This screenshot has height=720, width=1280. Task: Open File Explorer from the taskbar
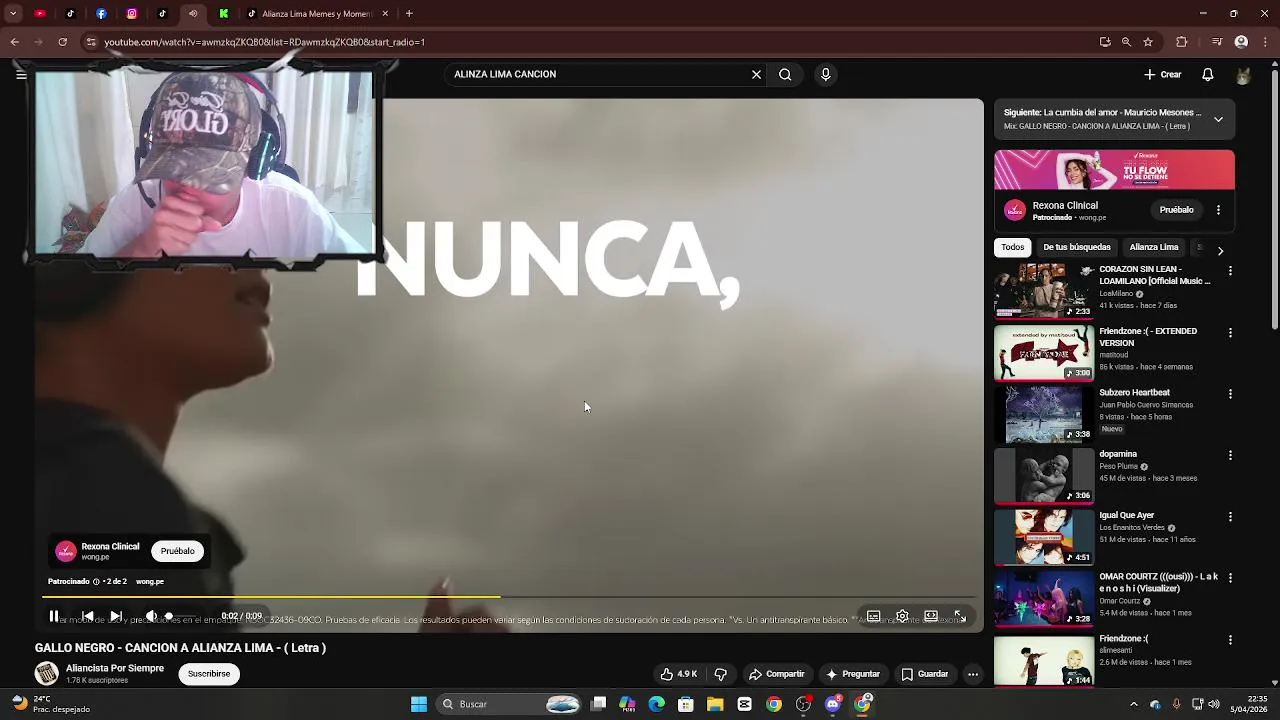click(x=715, y=704)
